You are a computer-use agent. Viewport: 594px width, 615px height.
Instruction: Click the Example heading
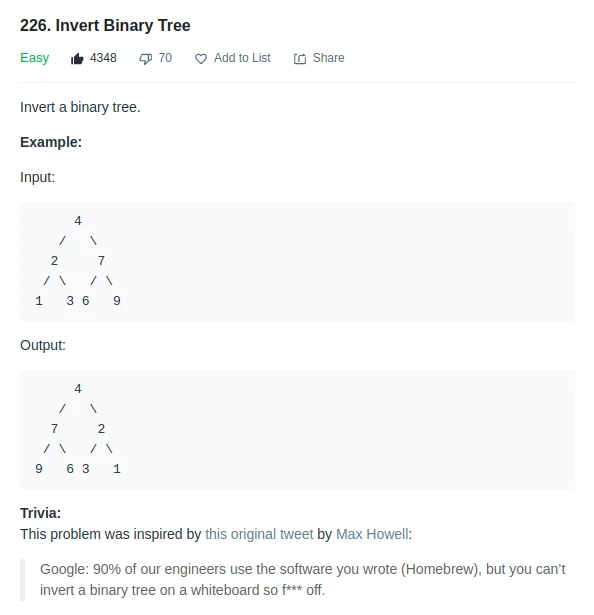tap(51, 142)
